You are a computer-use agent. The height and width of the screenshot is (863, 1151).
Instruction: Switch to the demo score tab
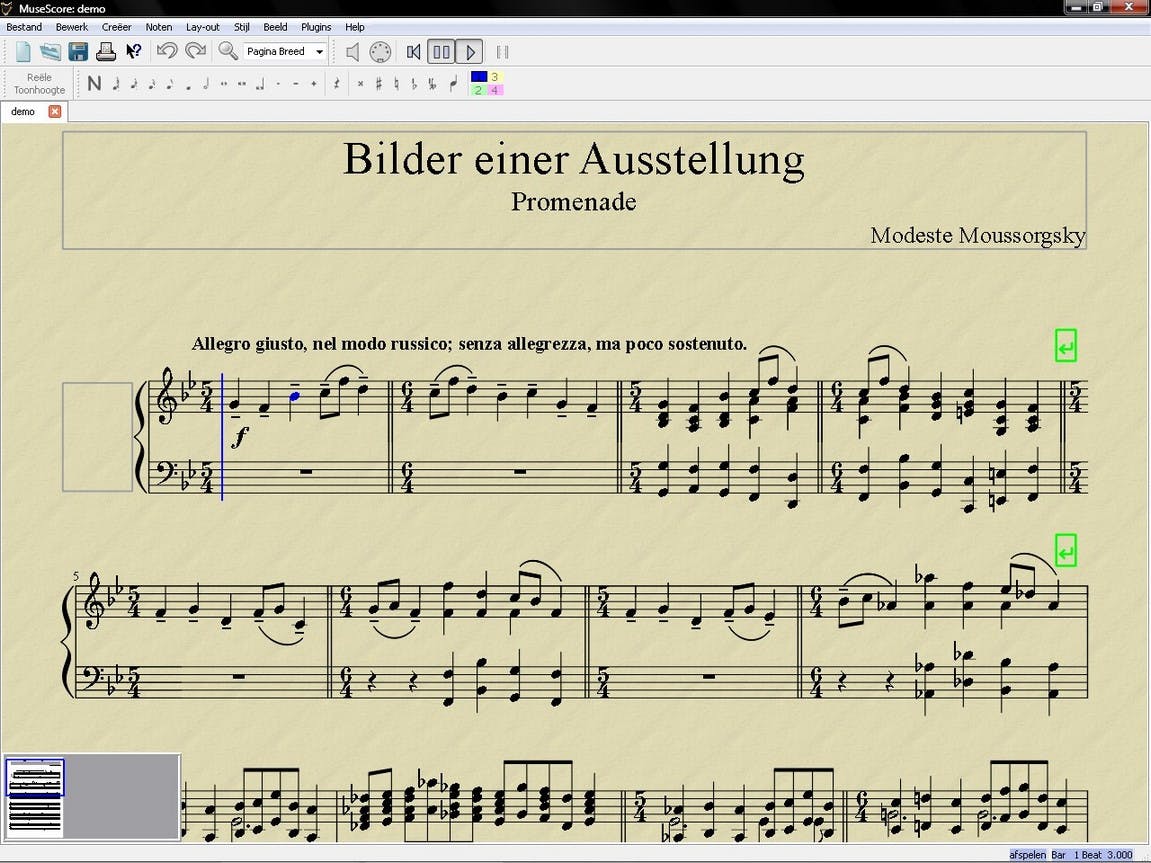(x=23, y=112)
